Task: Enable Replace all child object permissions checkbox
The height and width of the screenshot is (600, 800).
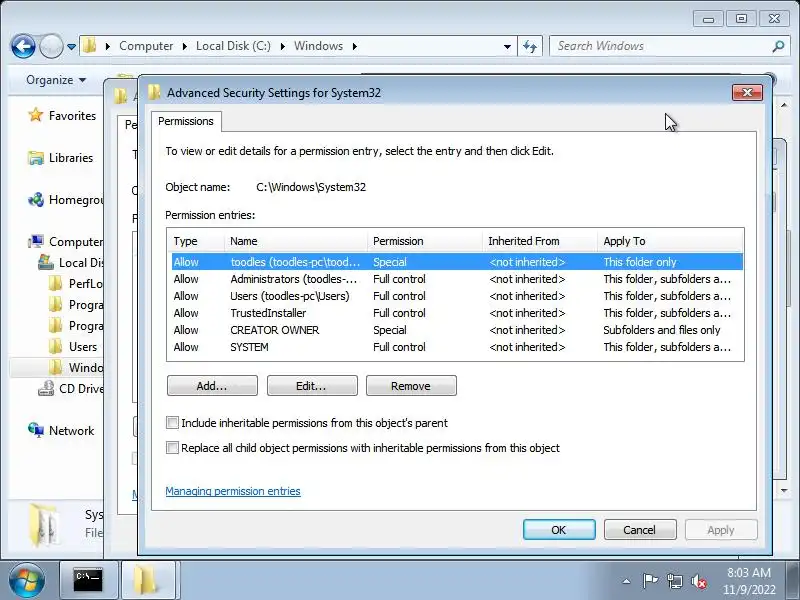Action: (172, 447)
